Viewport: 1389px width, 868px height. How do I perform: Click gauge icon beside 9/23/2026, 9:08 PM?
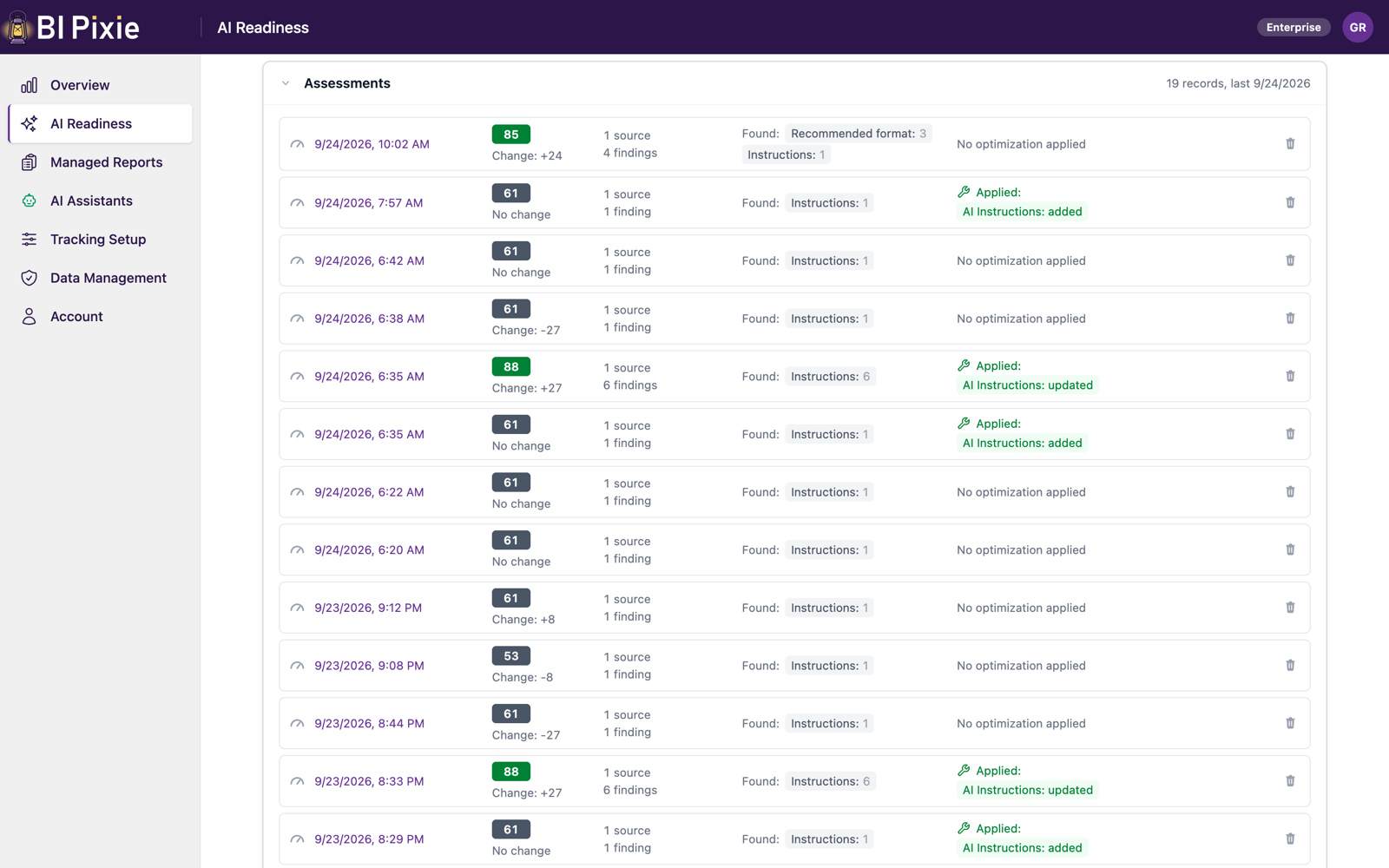point(297,666)
